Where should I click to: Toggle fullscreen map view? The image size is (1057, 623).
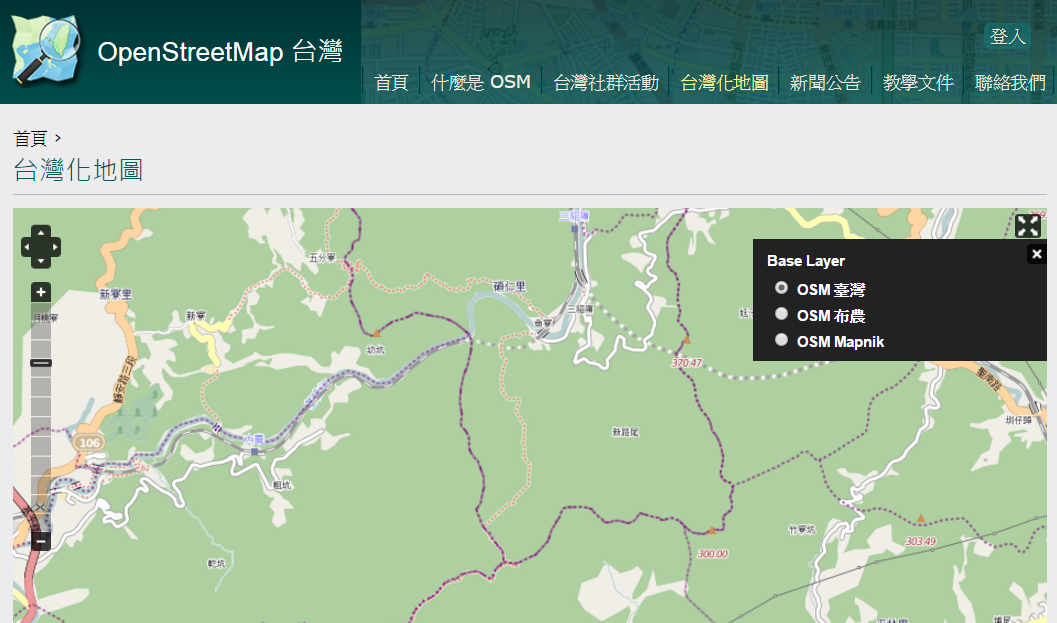pos(1027,226)
